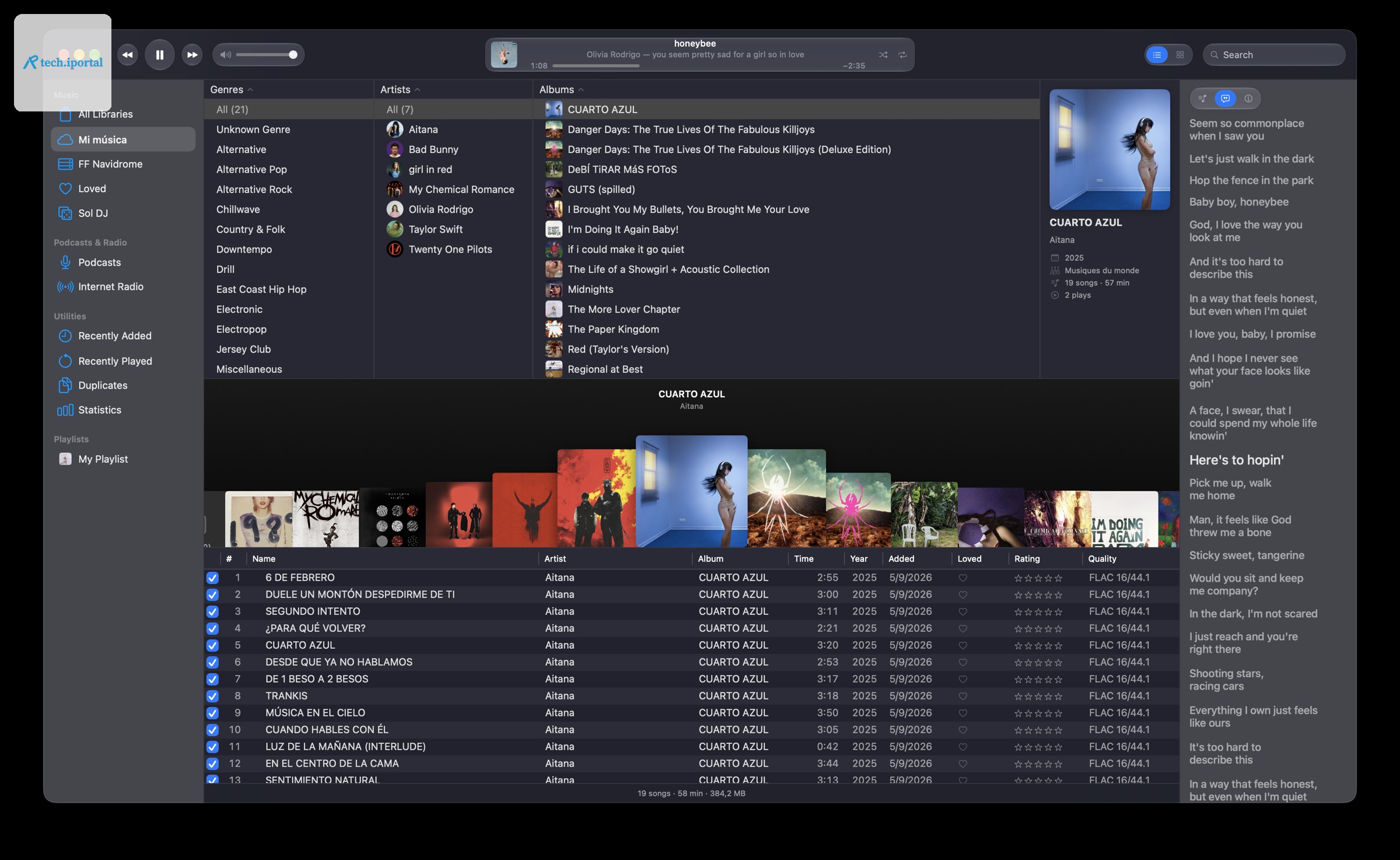Click the volume speaker icon
The height and width of the screenshot is (860, 1400).
coord(225,55)
